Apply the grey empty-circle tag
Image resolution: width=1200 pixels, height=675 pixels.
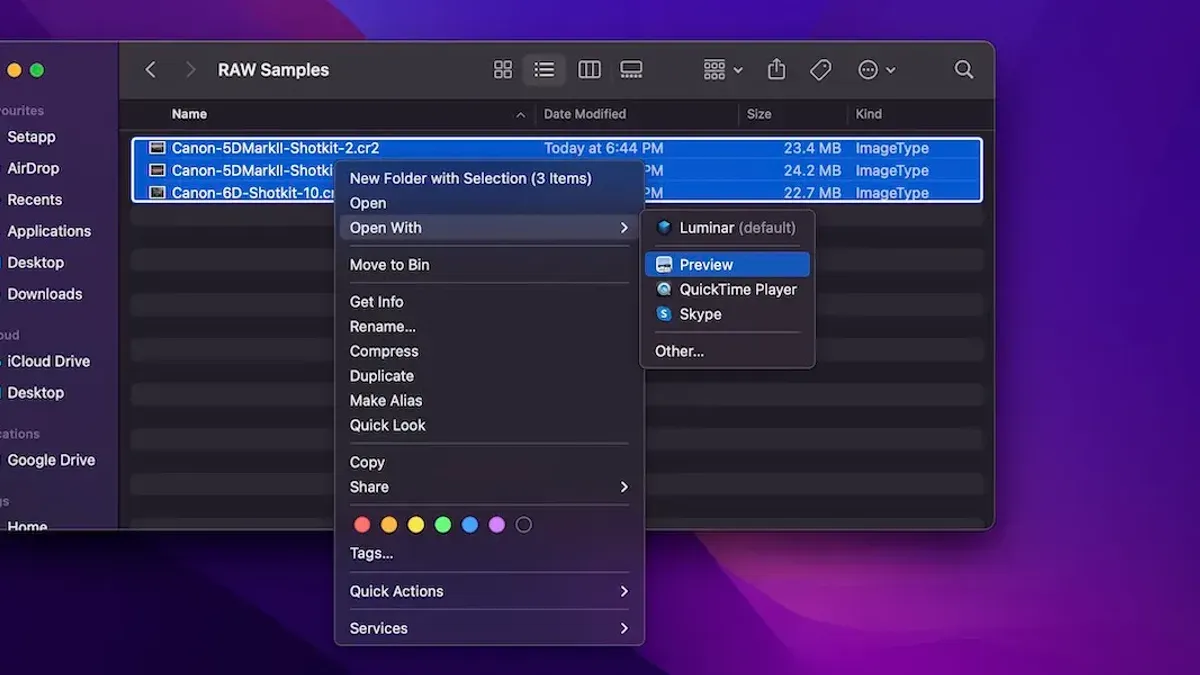pyautogui.click(x=524, y=524)
